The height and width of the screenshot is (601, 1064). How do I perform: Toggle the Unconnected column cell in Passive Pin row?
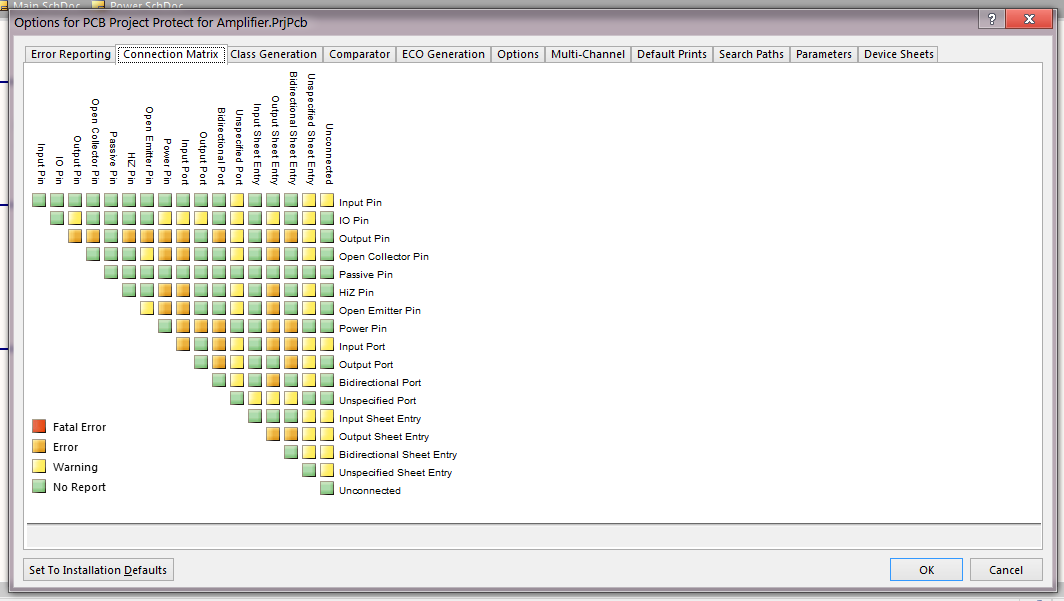pos(327,273)
